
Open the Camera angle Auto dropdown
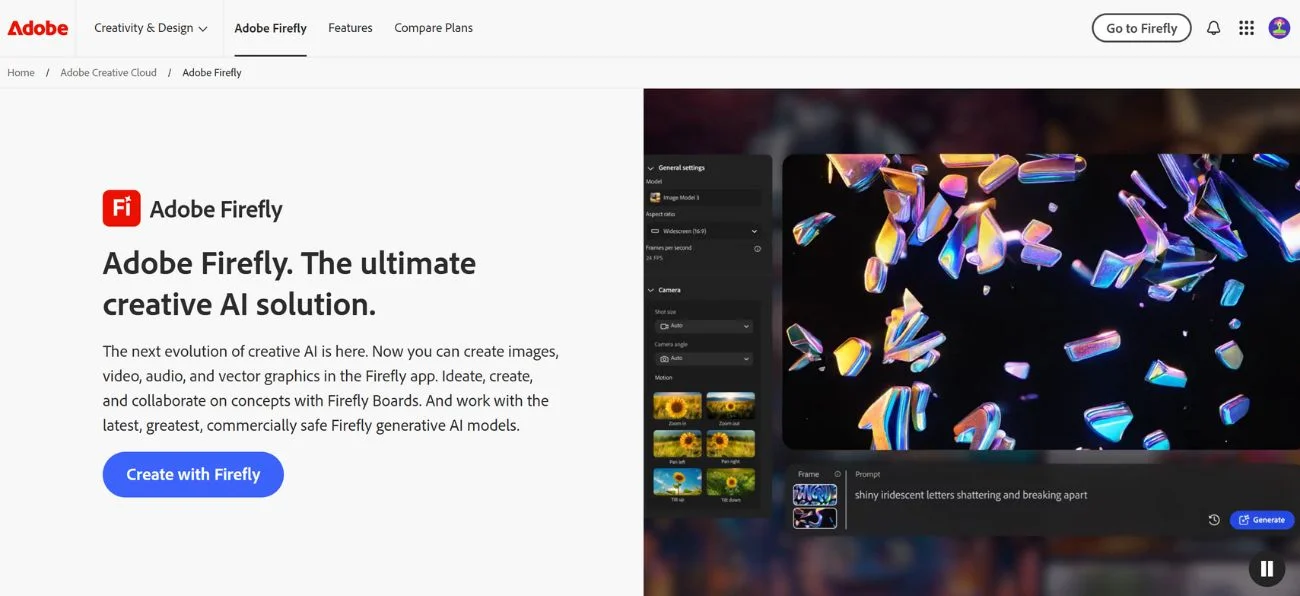click(x=704, y=358)
